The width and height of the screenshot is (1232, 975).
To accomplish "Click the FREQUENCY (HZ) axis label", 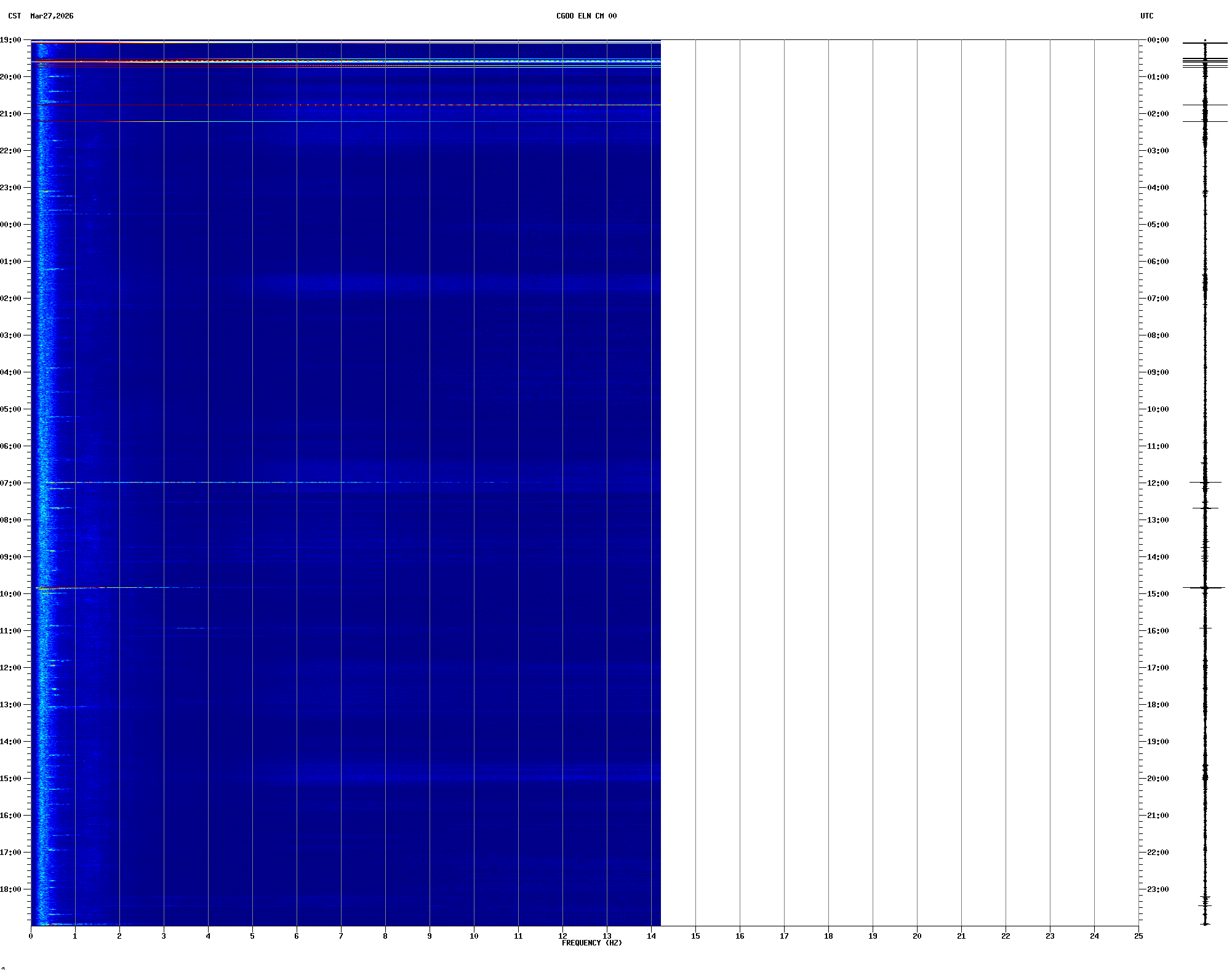I will pos(591,943).
